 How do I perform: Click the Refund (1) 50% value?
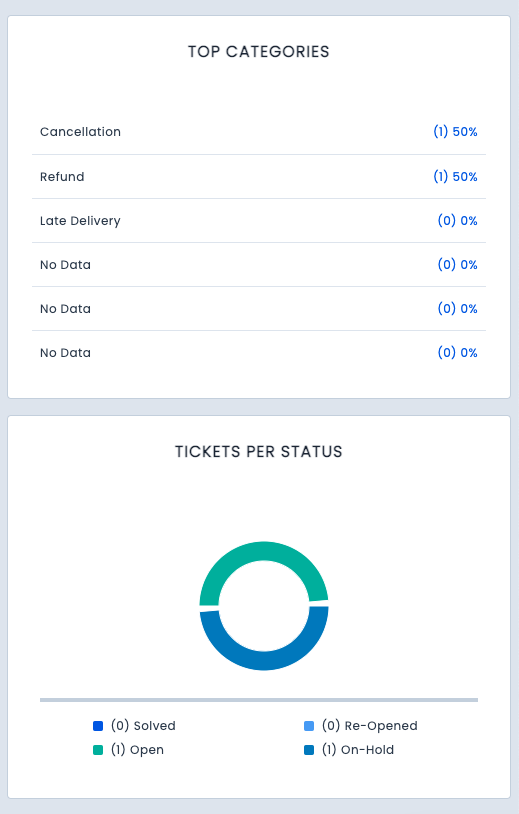(x=455, y=177)
